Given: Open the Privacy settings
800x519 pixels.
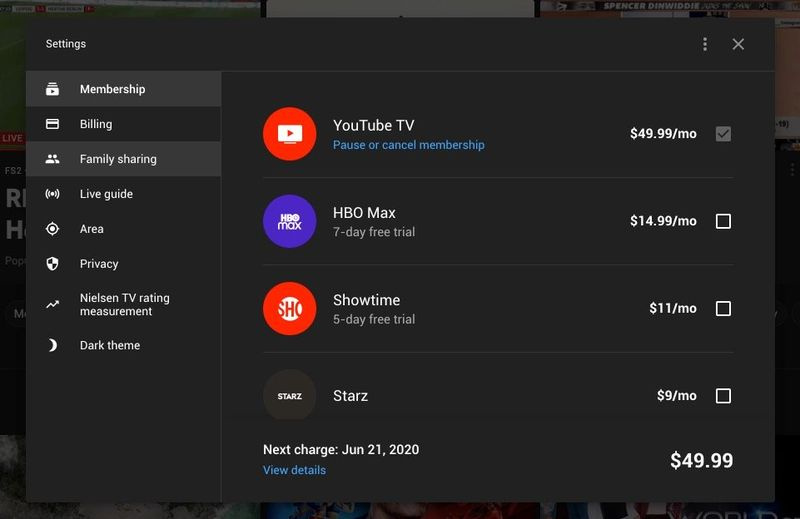Looking at the screenshot, I should point(123,264).
